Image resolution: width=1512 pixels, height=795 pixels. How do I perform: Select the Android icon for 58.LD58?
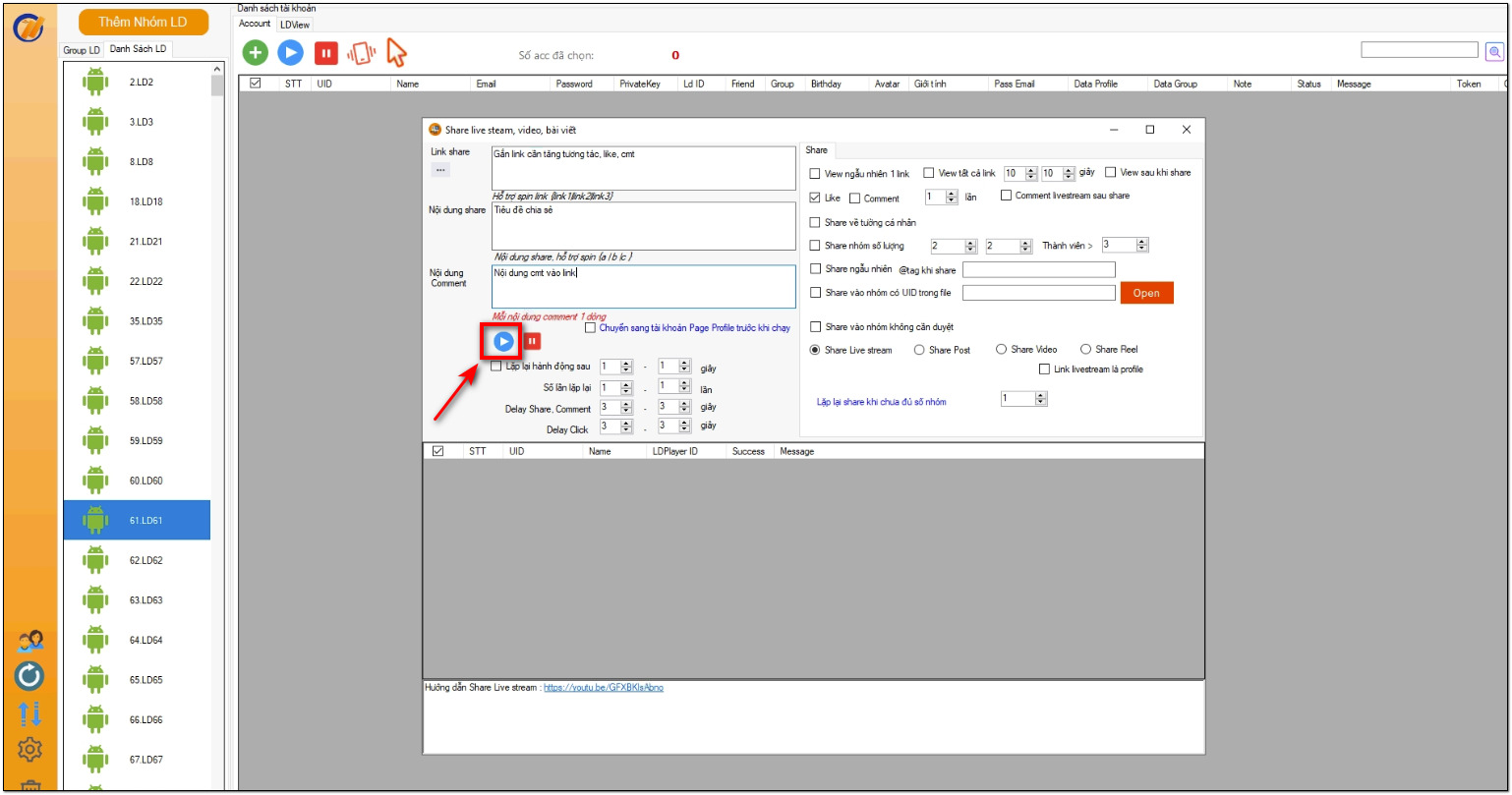pos(95,401)
